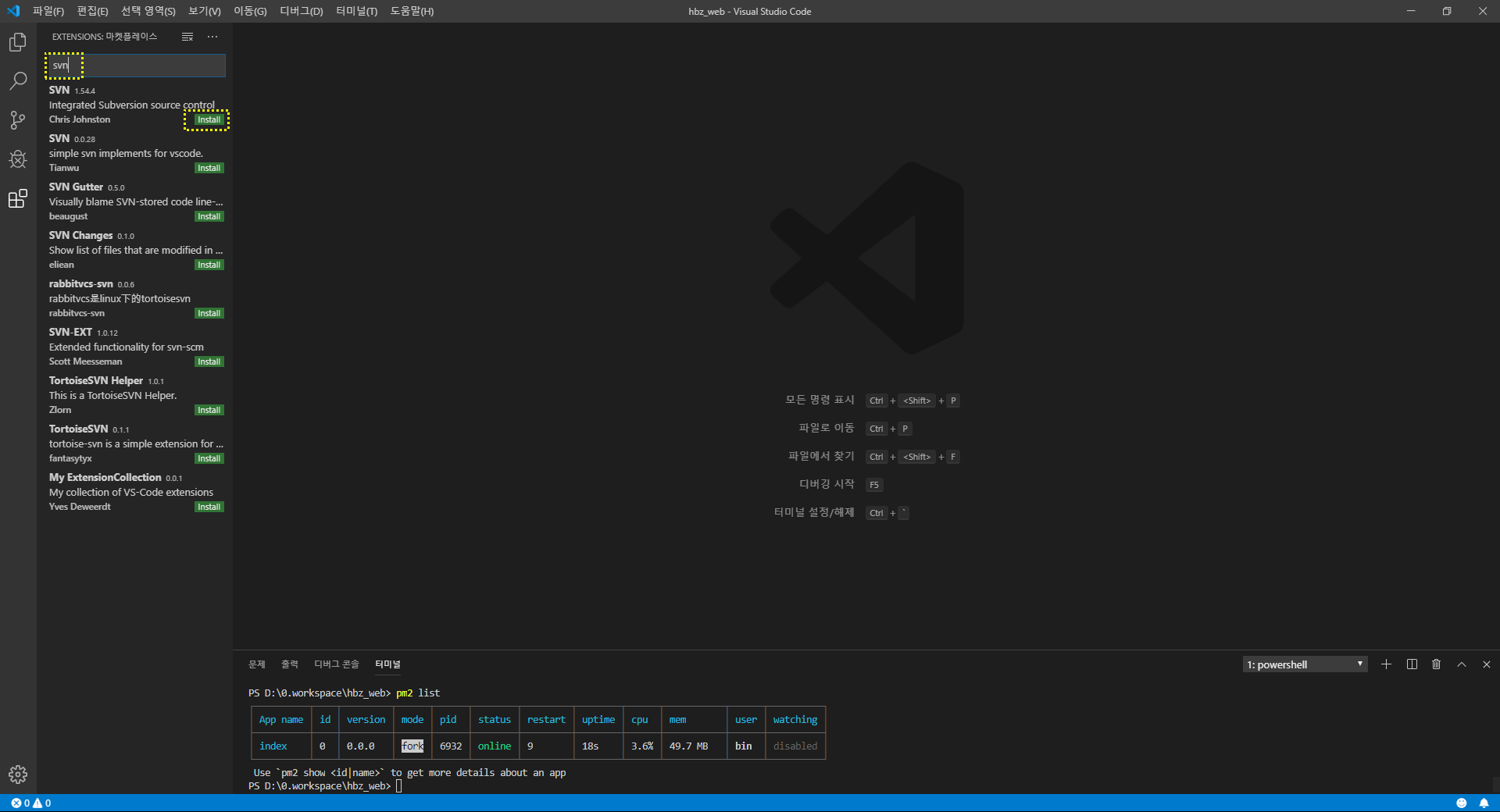The height and width of the screenshot is (812, 1500).
Task: Open the 디버그(D) menu
Action: [302, 11]
